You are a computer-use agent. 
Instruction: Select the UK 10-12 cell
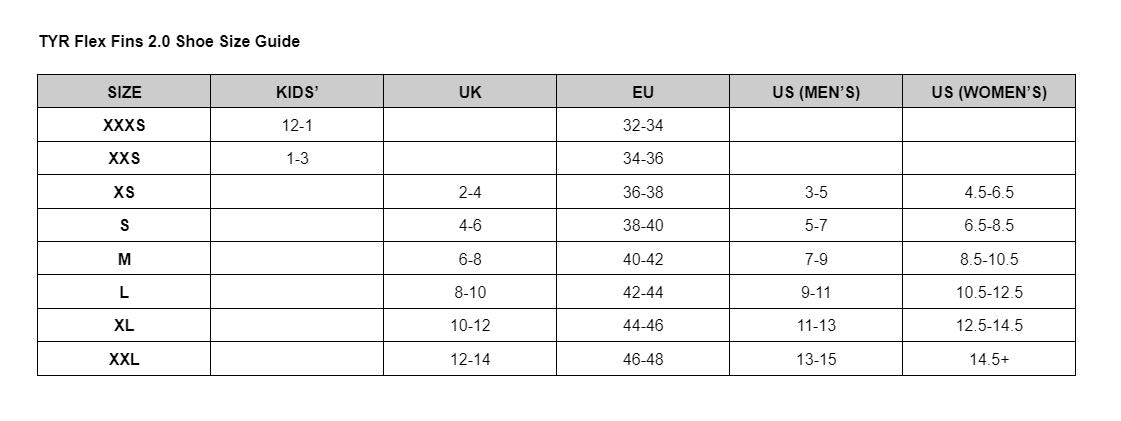(470, 325)
